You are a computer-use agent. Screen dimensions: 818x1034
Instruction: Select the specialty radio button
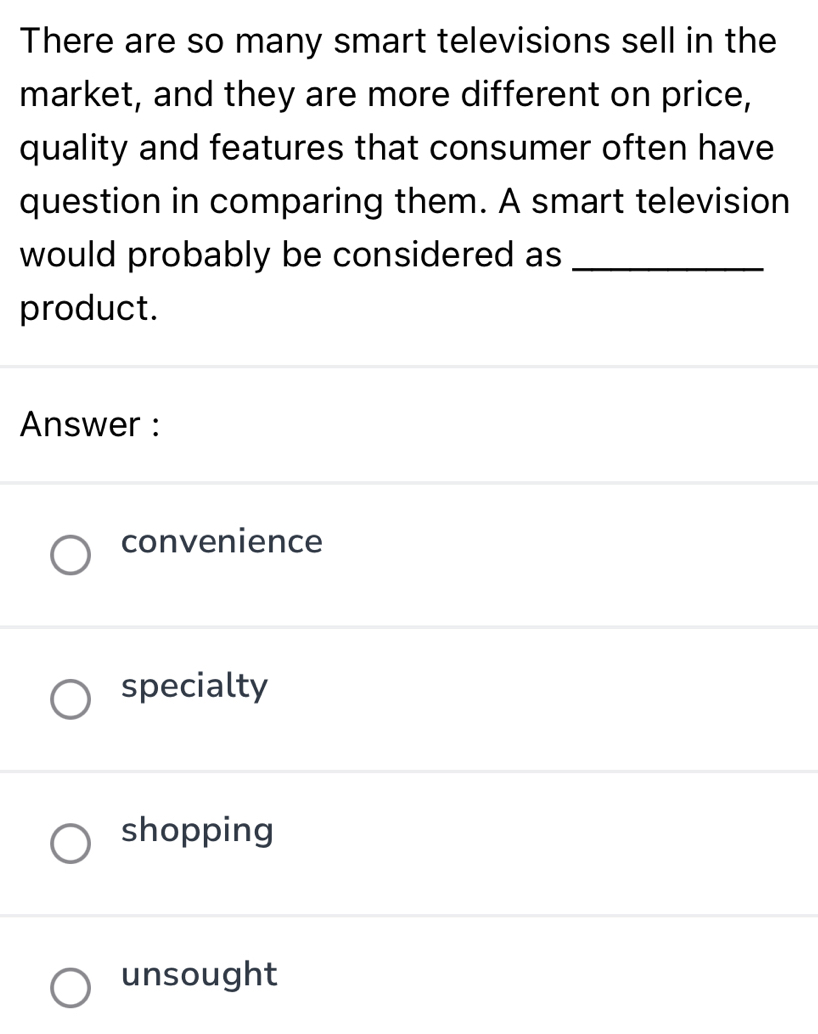tap(70, 698)
